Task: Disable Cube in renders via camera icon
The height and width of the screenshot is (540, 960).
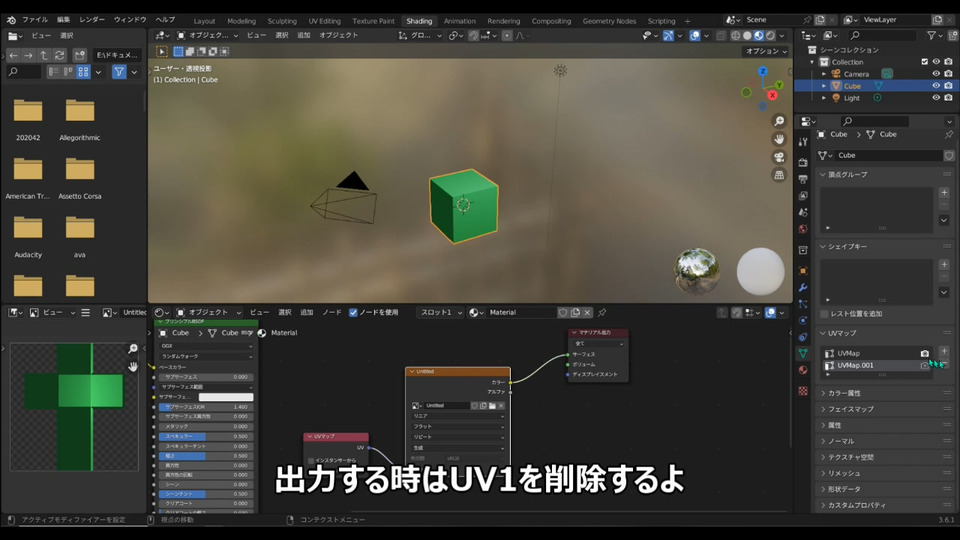Action: [948, 86]
